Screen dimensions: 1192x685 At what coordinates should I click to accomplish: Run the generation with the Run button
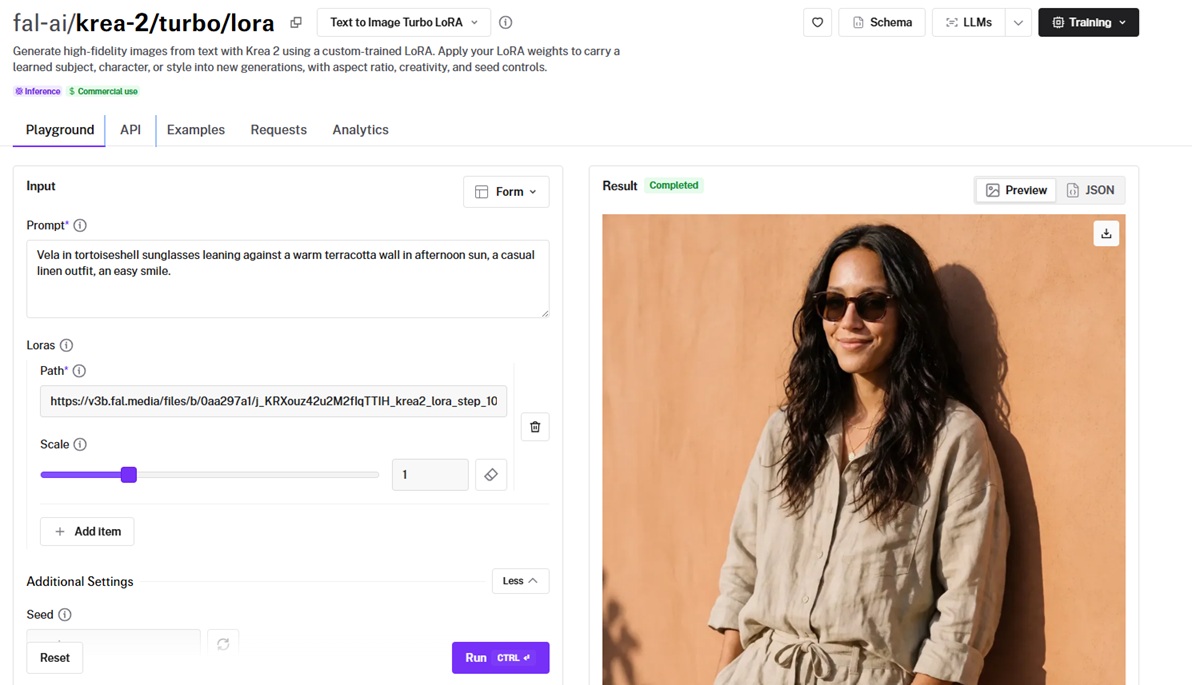pos(500,658)
